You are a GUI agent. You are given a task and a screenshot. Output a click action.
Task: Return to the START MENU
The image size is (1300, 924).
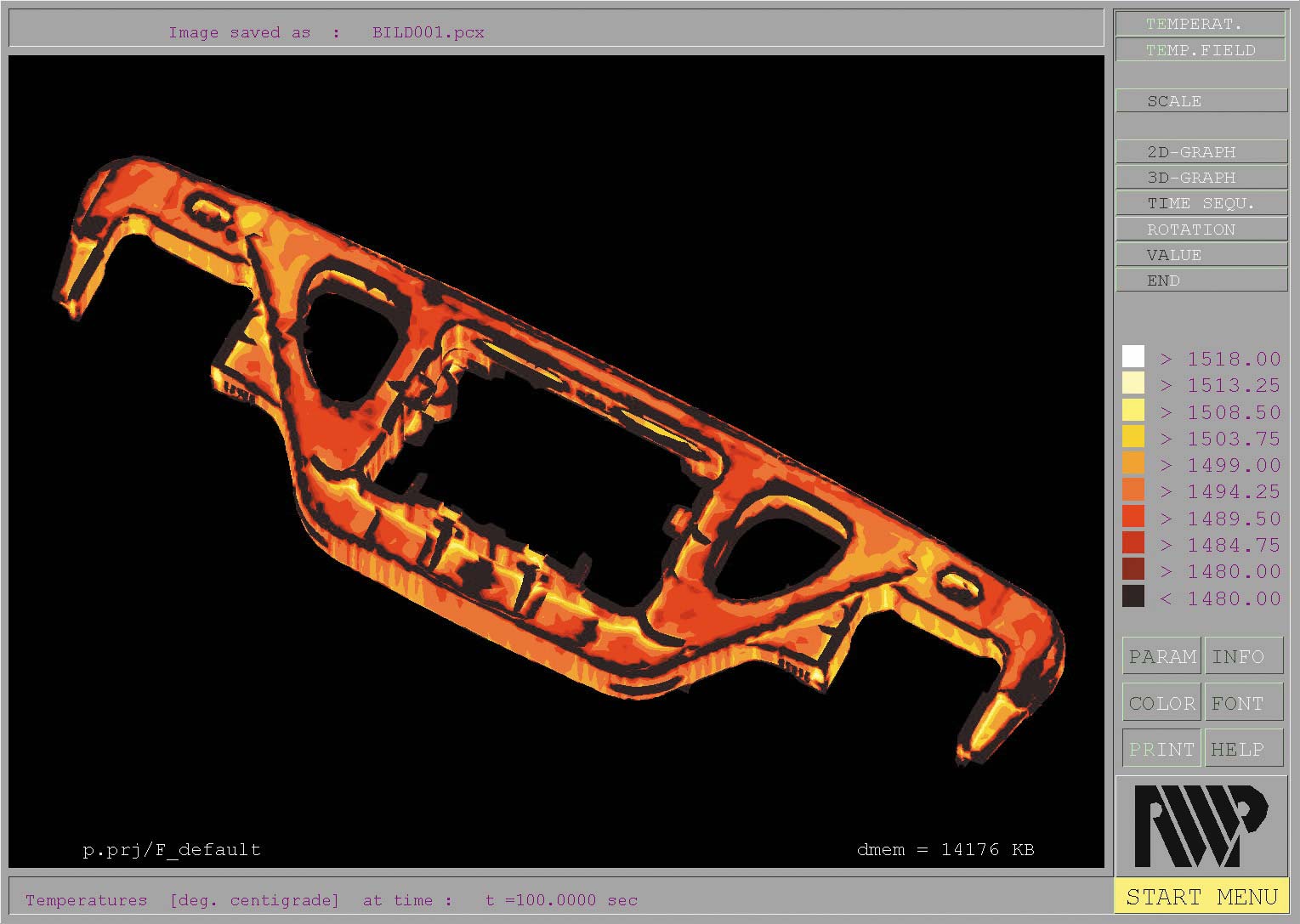1201,897
